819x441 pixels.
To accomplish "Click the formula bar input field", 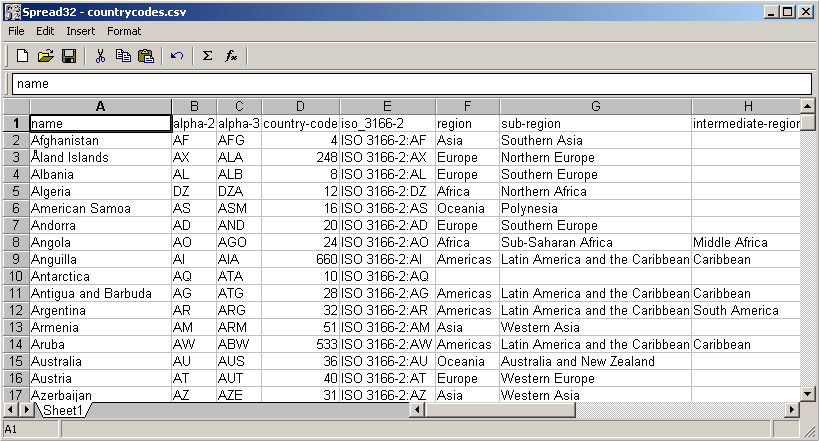I will tap(410, 84).
